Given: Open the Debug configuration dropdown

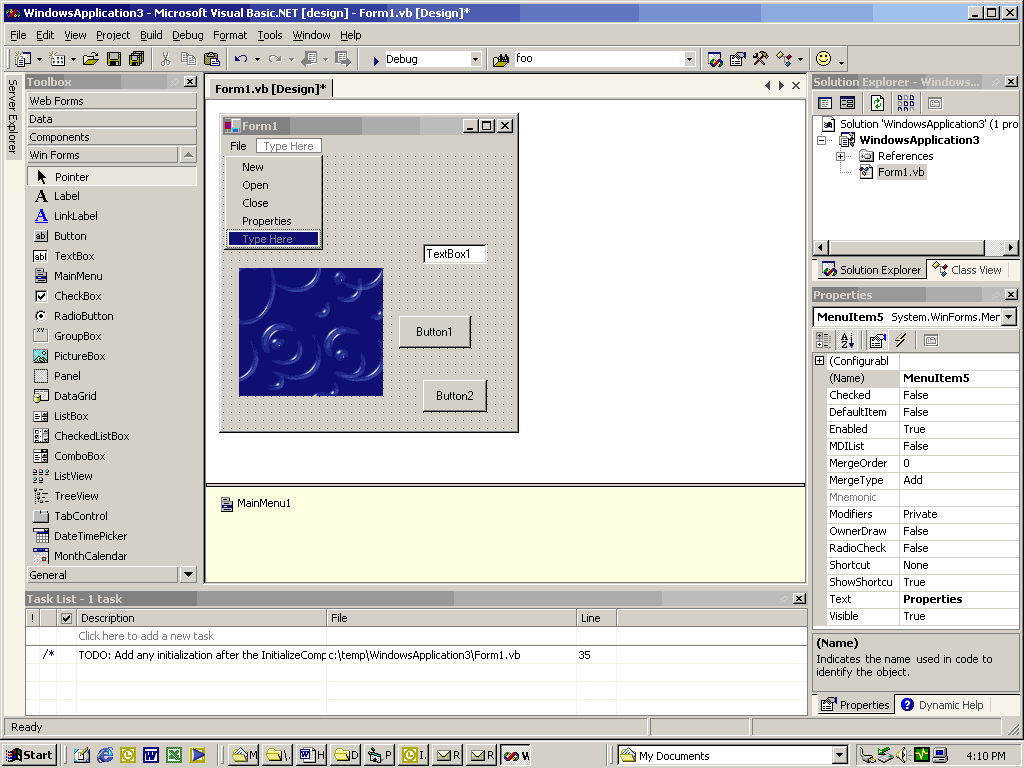Looking at the screenshot, I should (478, 58).
